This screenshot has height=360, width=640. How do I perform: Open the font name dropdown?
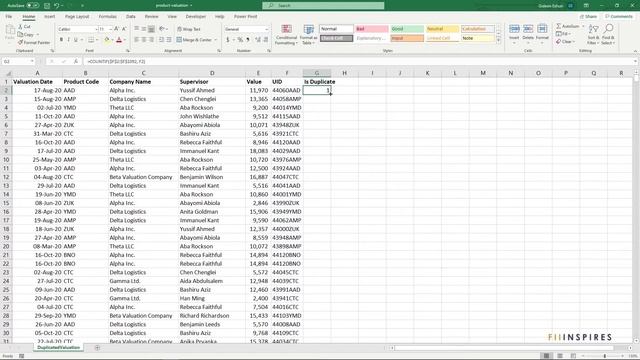pos(96,29)
